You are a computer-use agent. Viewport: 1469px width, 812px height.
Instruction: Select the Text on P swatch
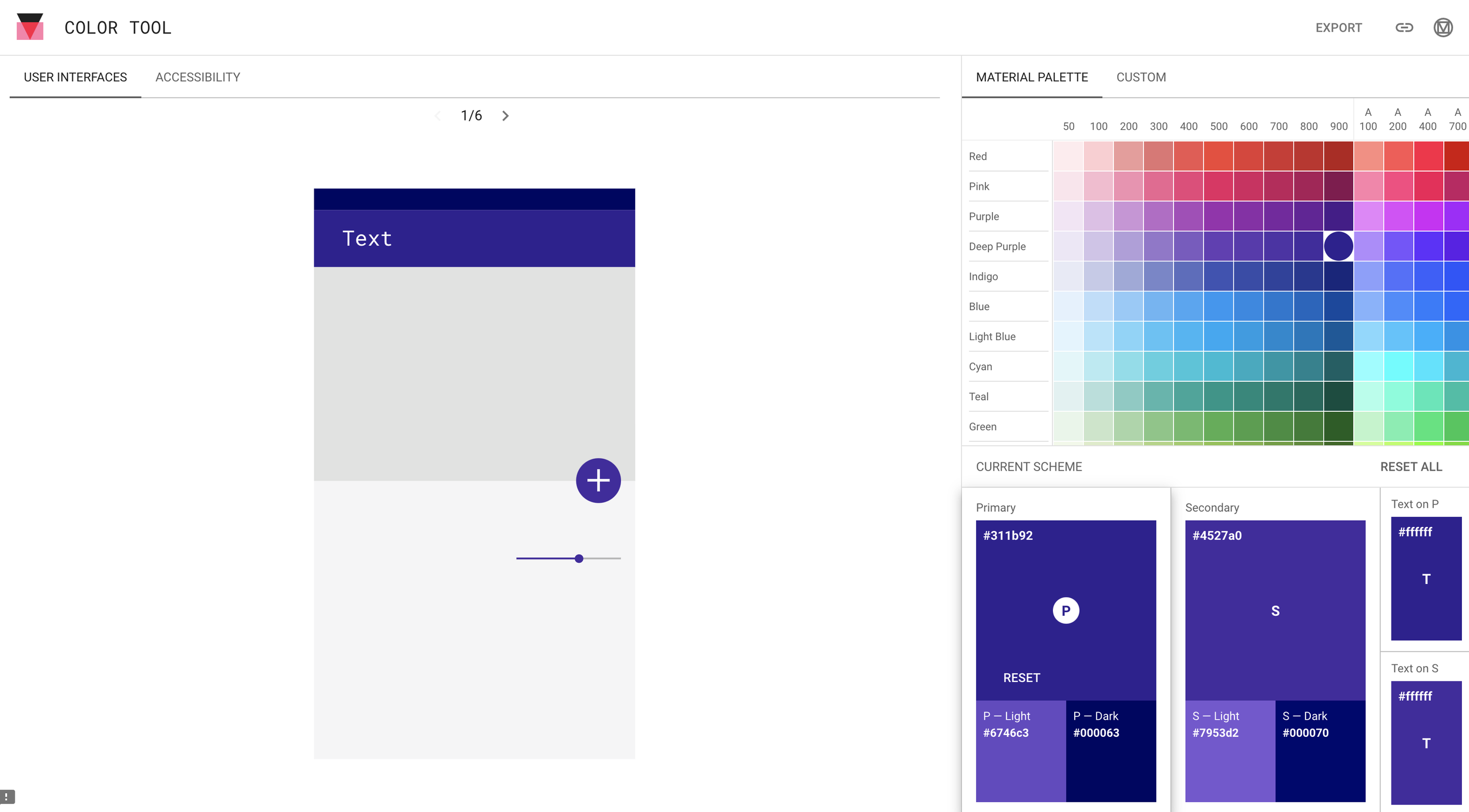1426,579
